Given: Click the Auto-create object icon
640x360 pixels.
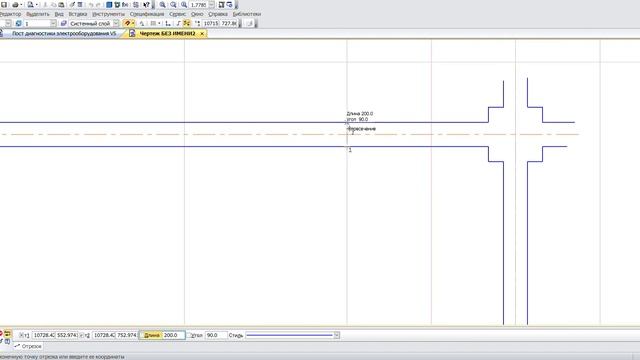Looking at the screenshot, I should pyautogui.click(x=7, y=333).
